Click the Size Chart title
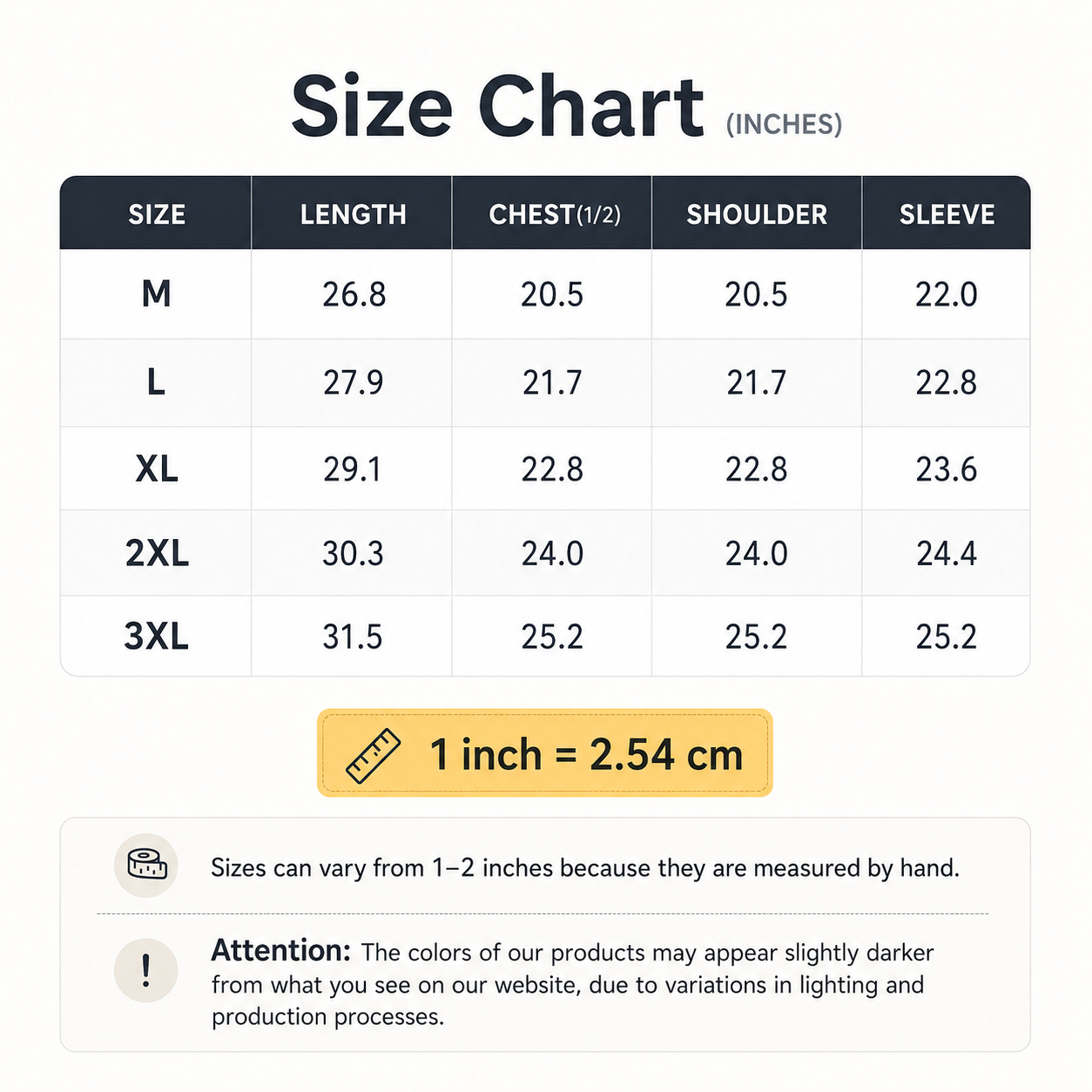This screenshot has width=1092, height=1092. (497, 107)
